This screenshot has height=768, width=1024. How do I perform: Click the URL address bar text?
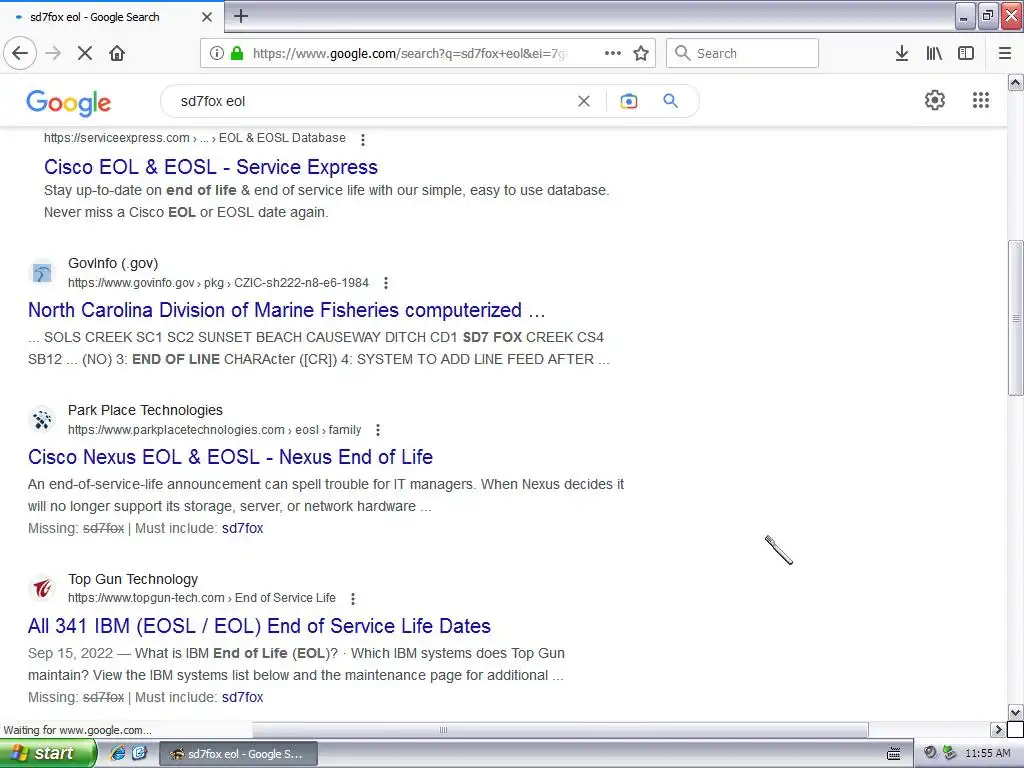point(409,53)
